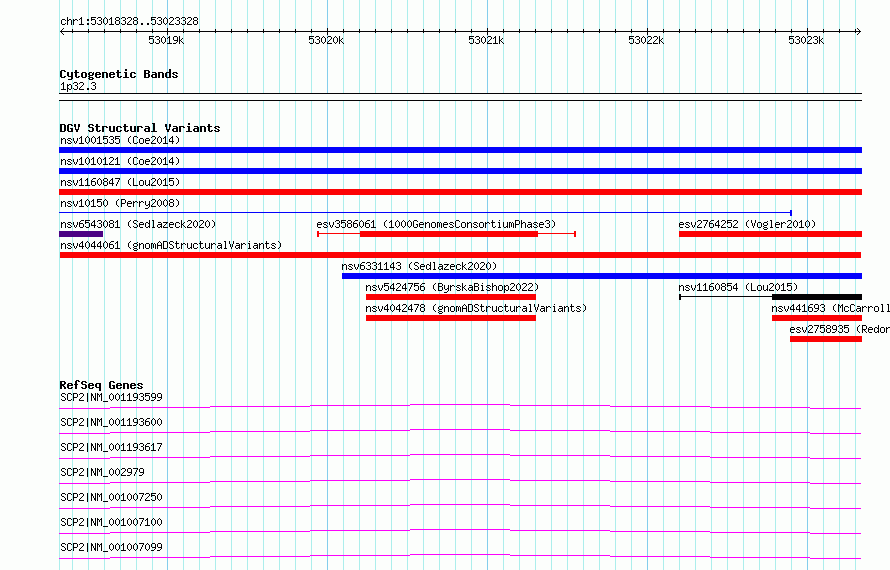
Task: Select the SCP2|NM_001193617 gene label
Action: point(111,447)
